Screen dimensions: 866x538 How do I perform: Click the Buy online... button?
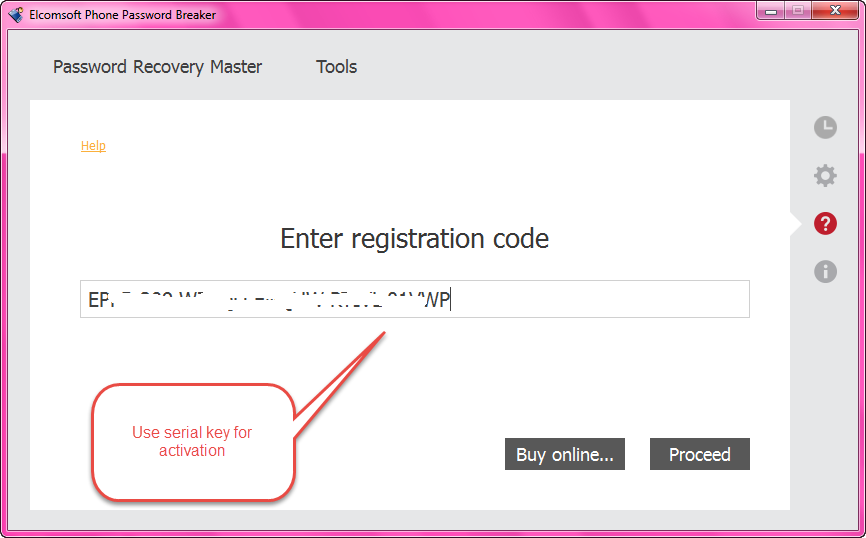(564, 454)
